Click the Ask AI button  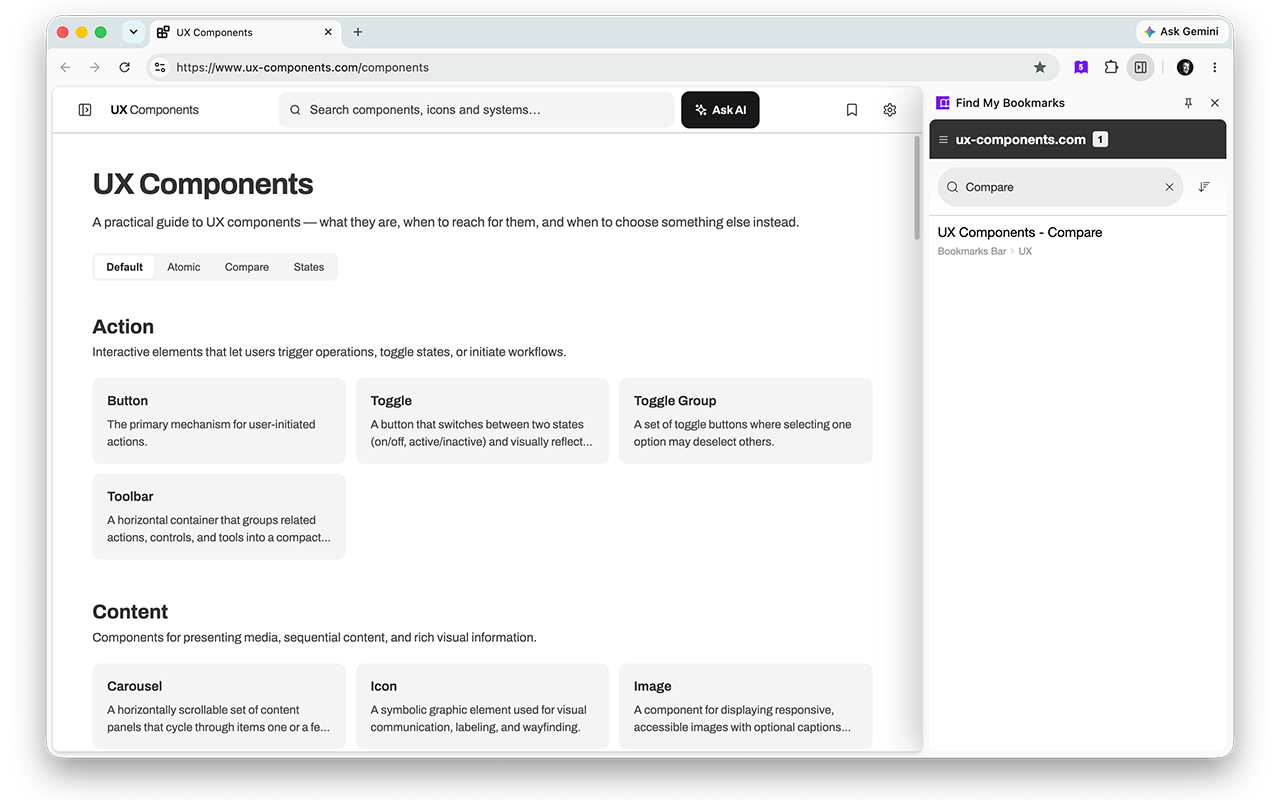(720, 110)
